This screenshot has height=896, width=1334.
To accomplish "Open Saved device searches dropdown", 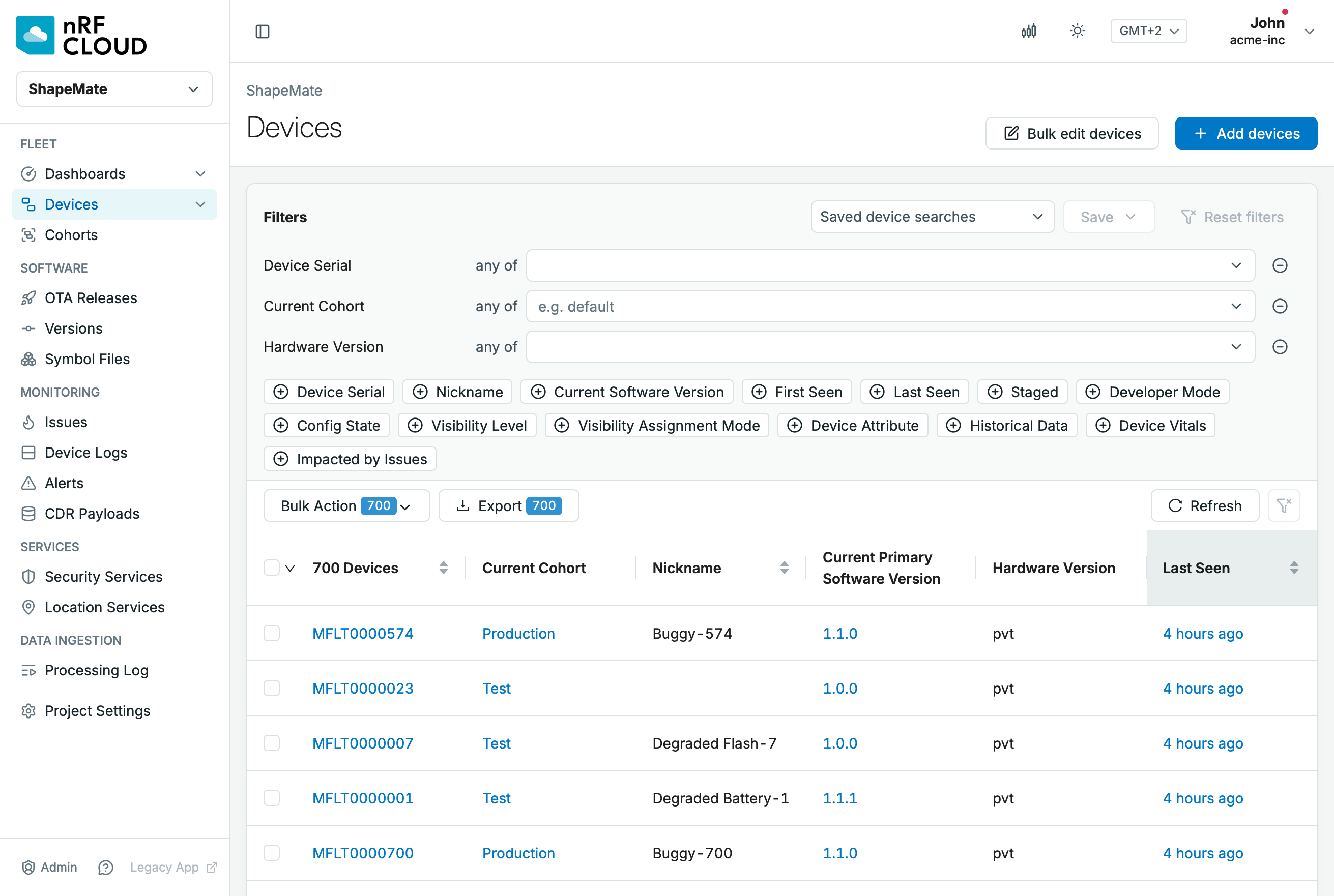I will click(933, 217).
